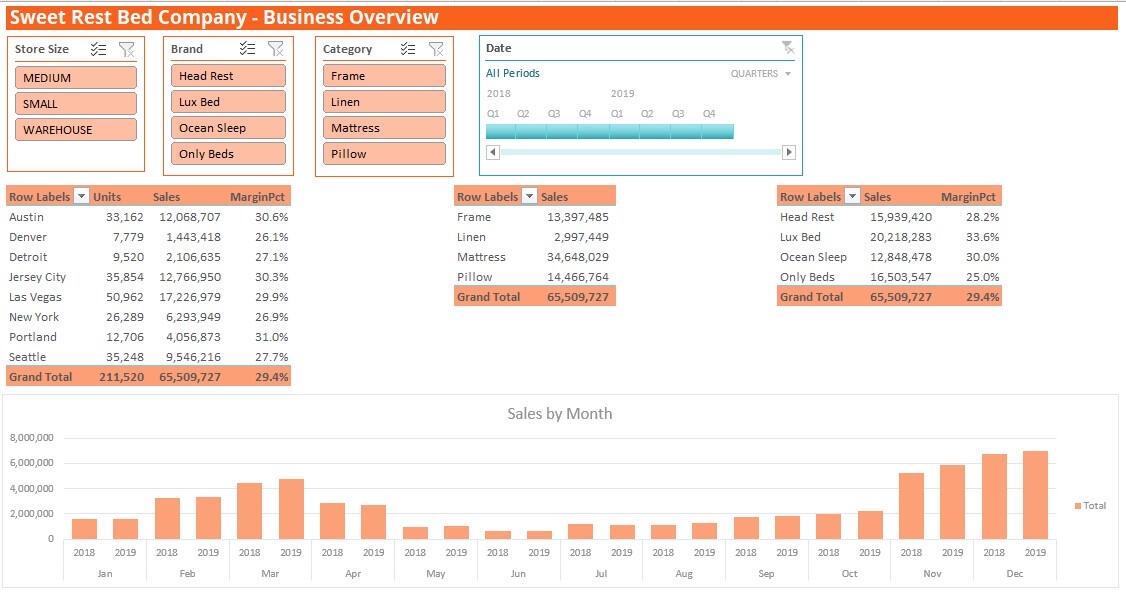Clear filter on Store Size slicer

point(126,49)
